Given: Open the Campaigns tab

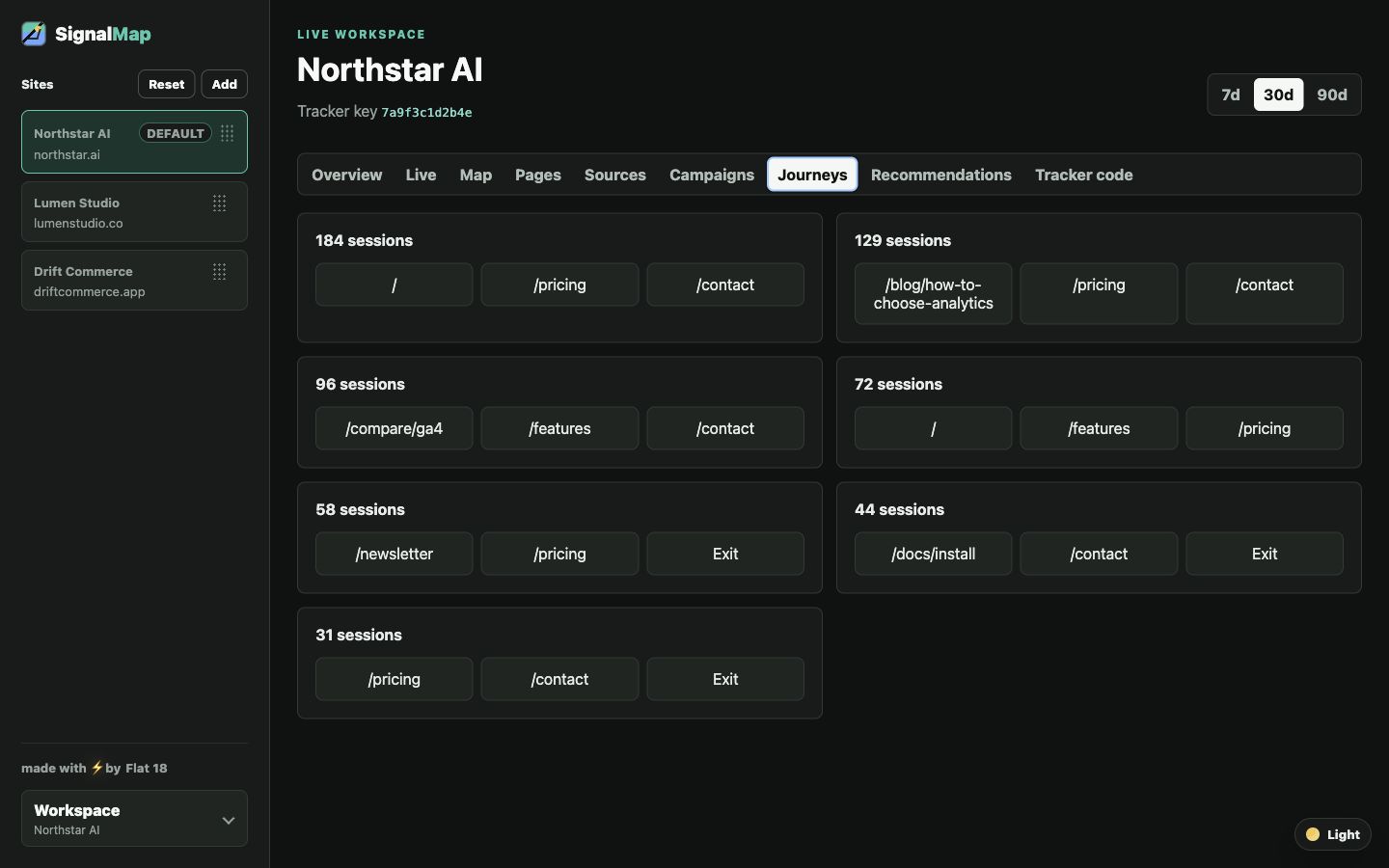Looking at the screenshot, I should pyautogui.click(x=712, y=175).
